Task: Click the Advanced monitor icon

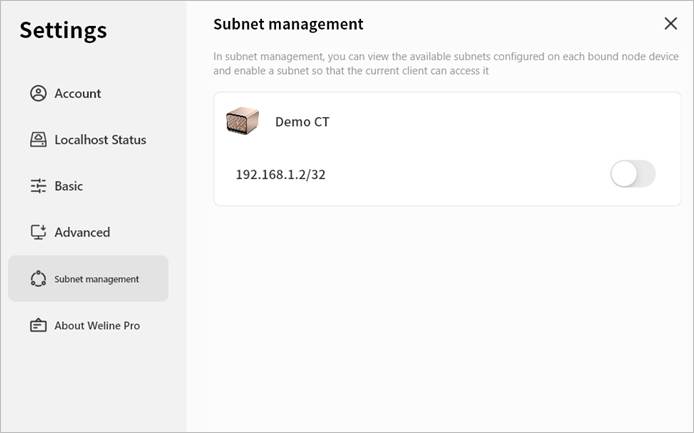Action: tap(39, 232)
